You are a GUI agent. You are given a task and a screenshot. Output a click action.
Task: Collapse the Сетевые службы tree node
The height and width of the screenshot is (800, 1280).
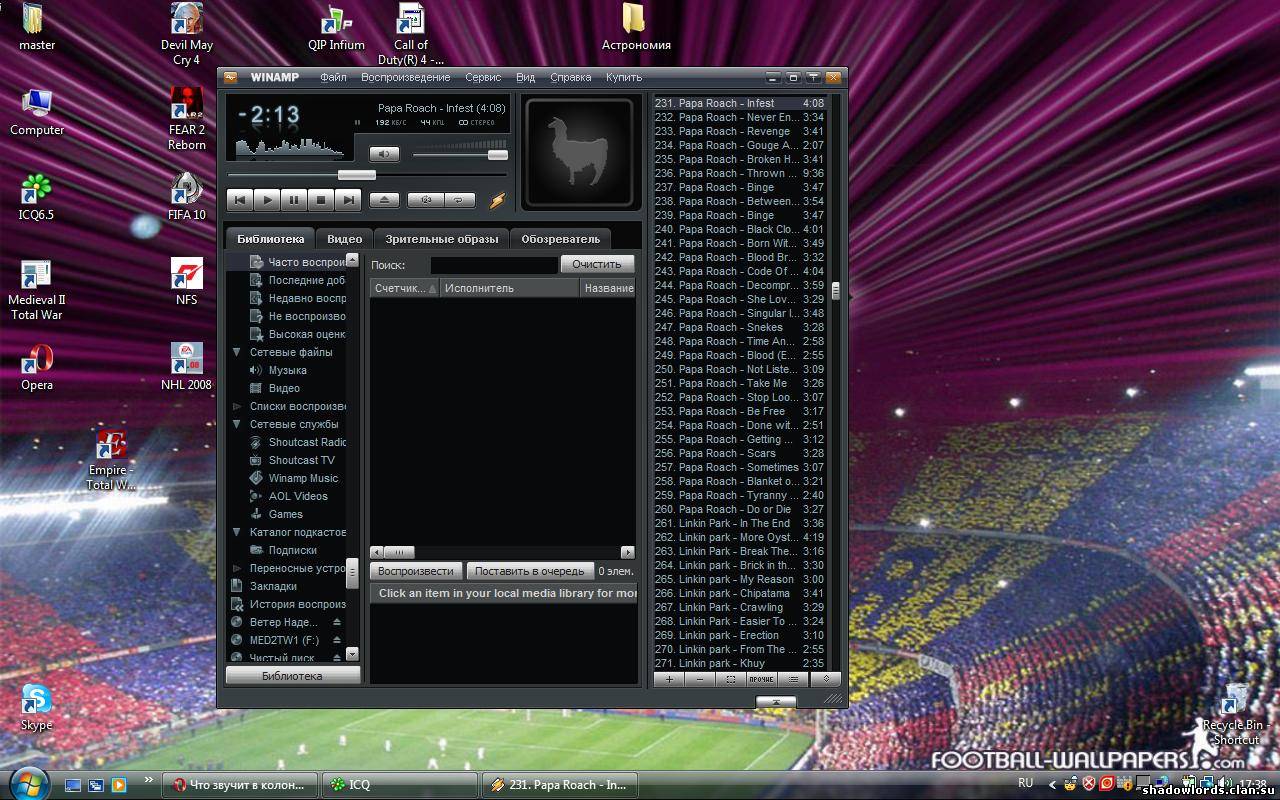pos(237,424)
